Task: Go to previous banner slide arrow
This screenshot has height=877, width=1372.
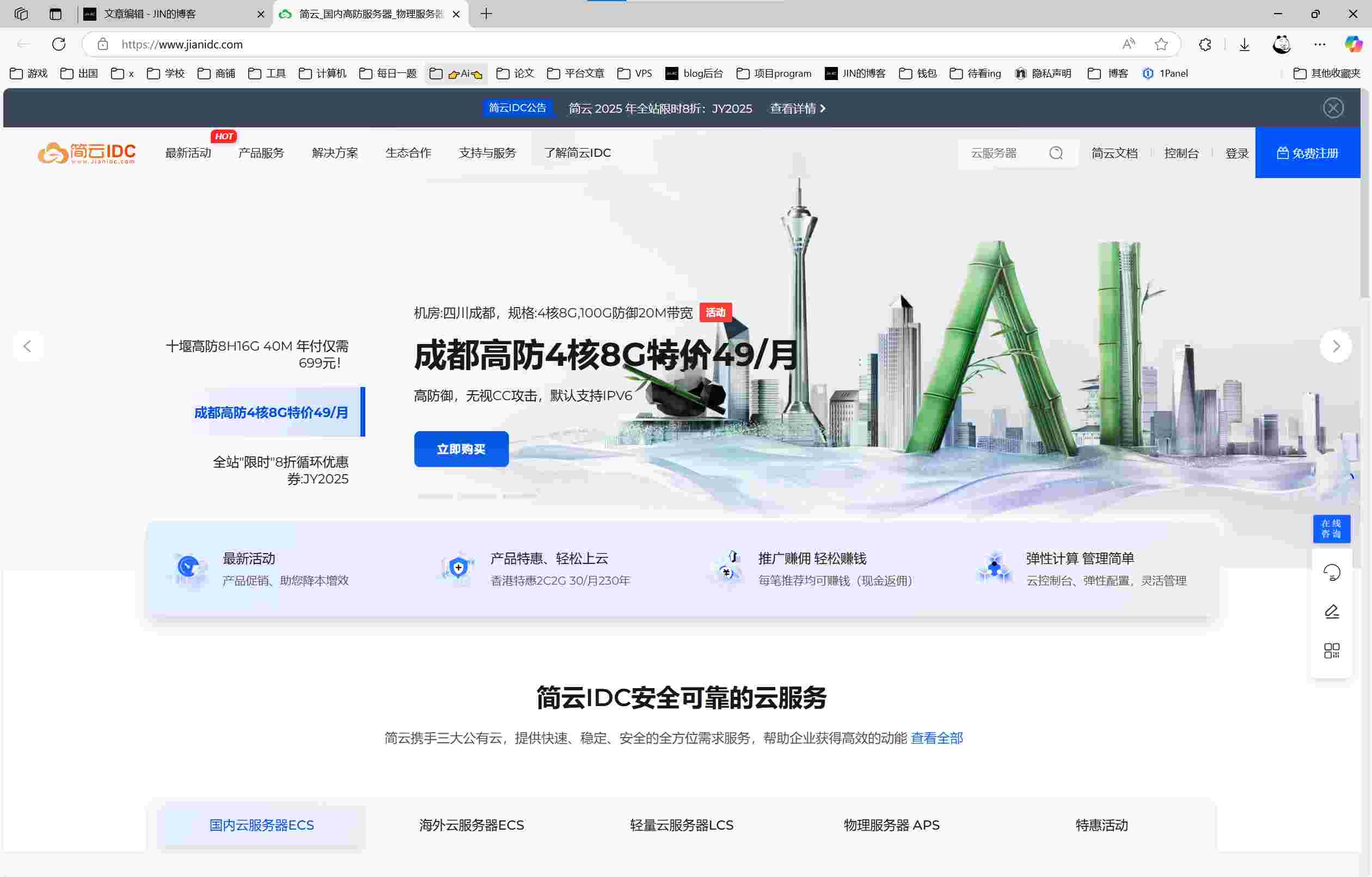Action: coord(27,346)
